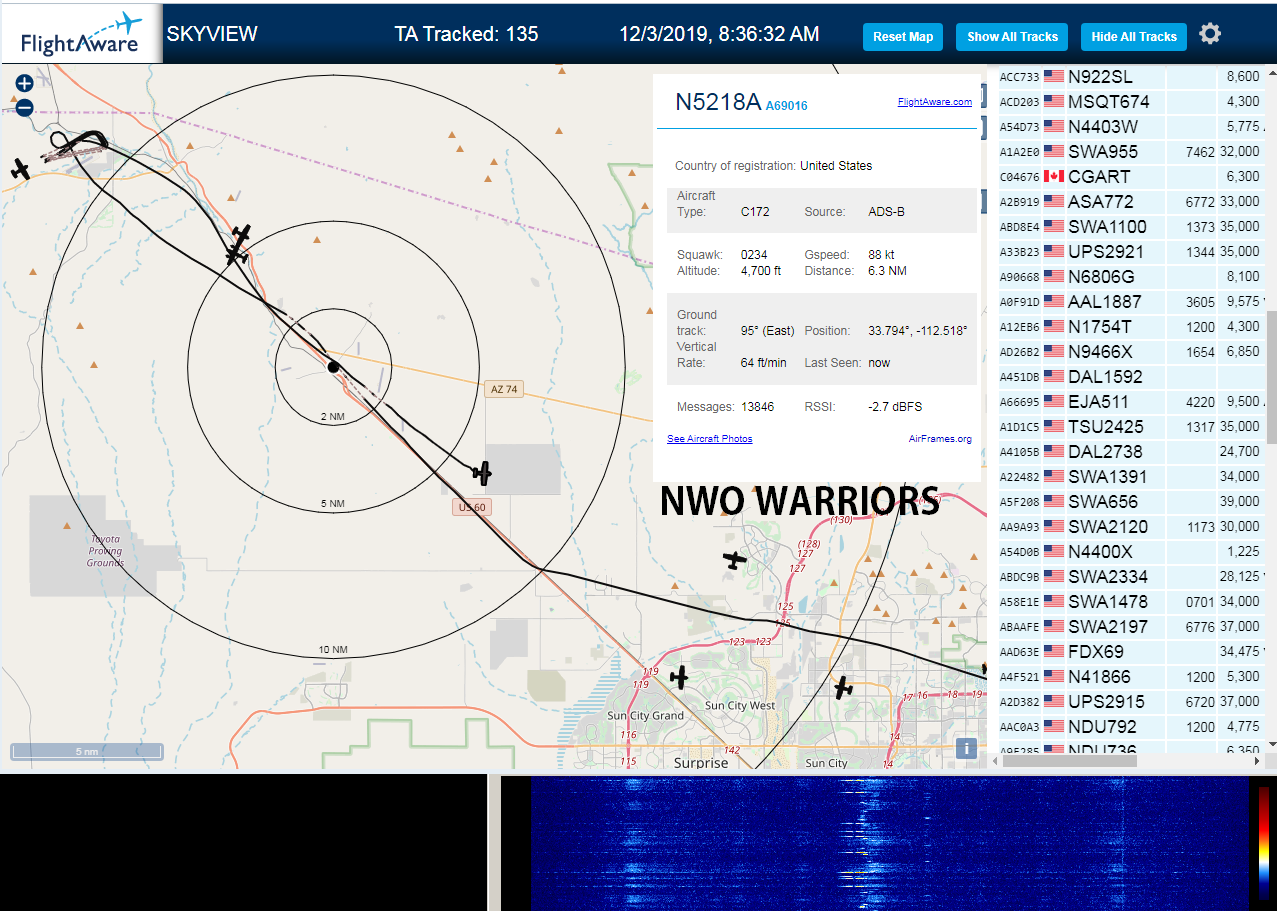Screen dimensions: 1277x911
Task: Click Canadian flag beside CGART
Action: [x=1053, y=176]
